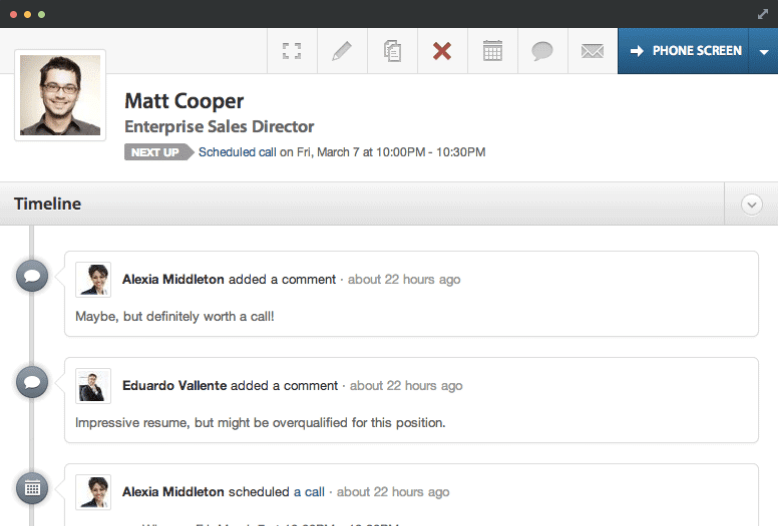Viewport: 778px width, 526px height.
Task: Open the Phone Screen dropdown arrow
Action: 763,51
